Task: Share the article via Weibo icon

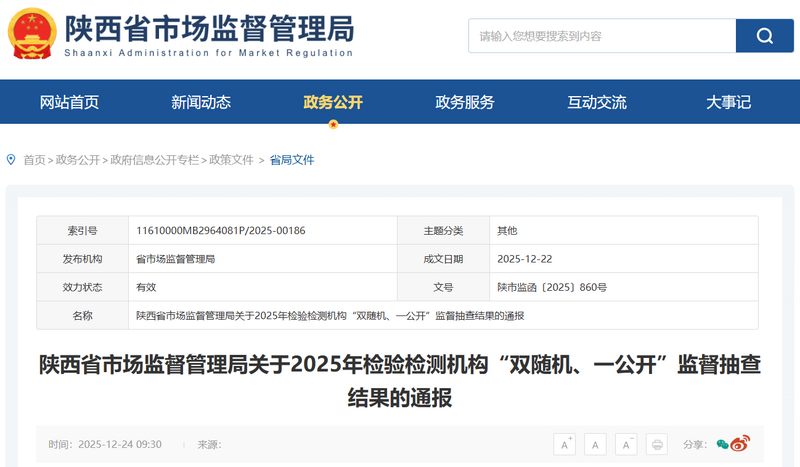Action: [741, 444]
